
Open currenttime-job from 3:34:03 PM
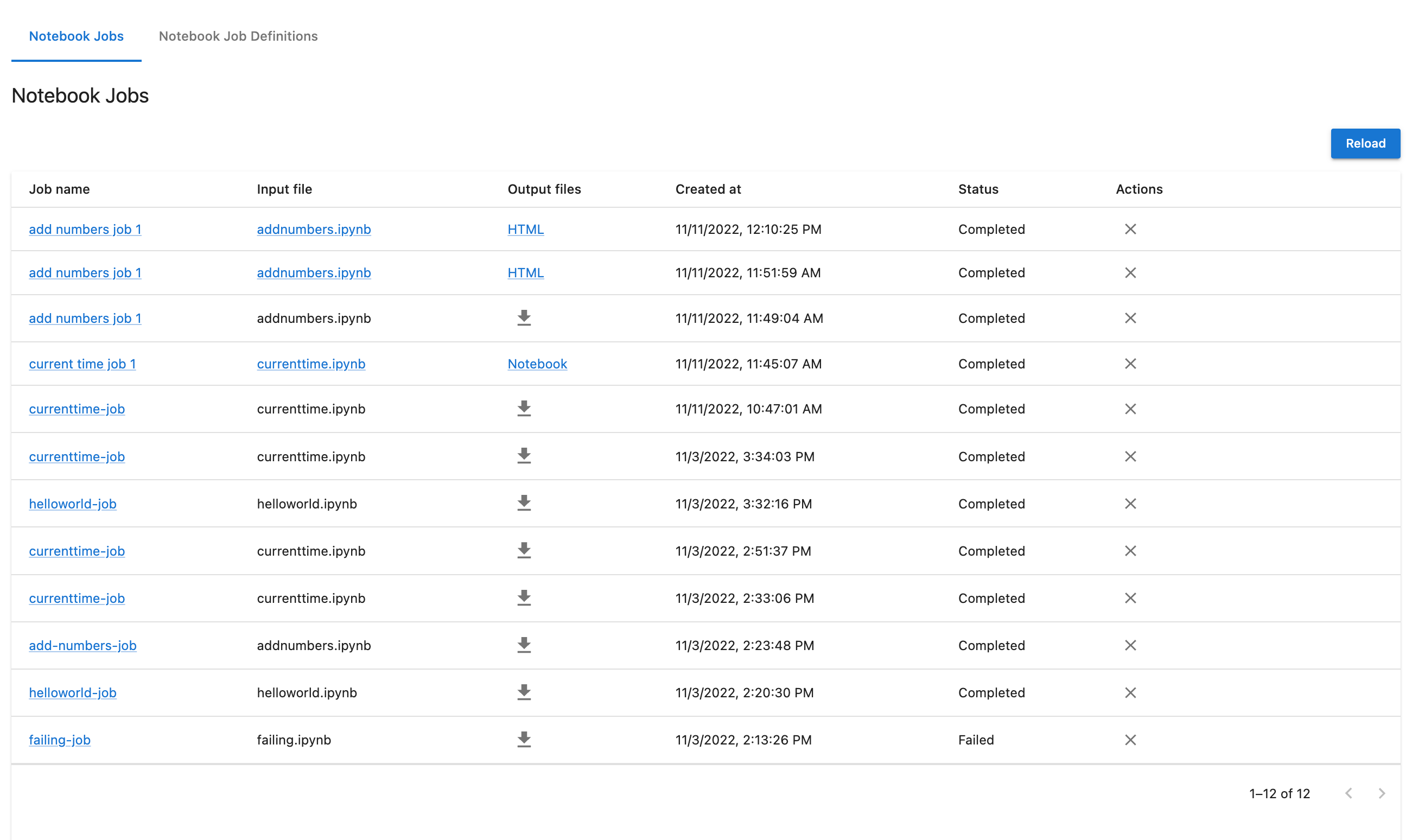tap(77, 457)
